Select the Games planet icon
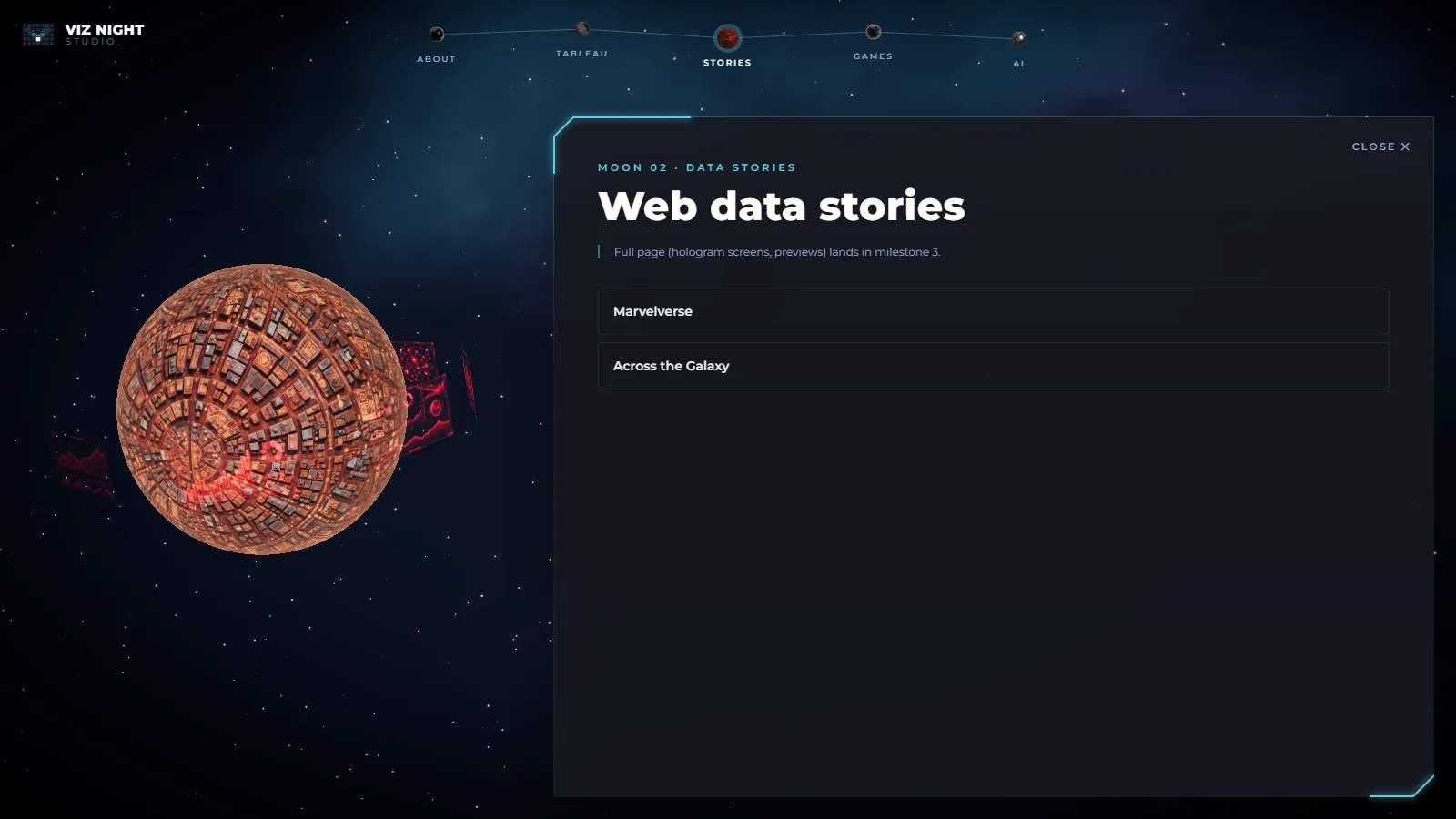The image size is (1456, 819). coord(874,32)
